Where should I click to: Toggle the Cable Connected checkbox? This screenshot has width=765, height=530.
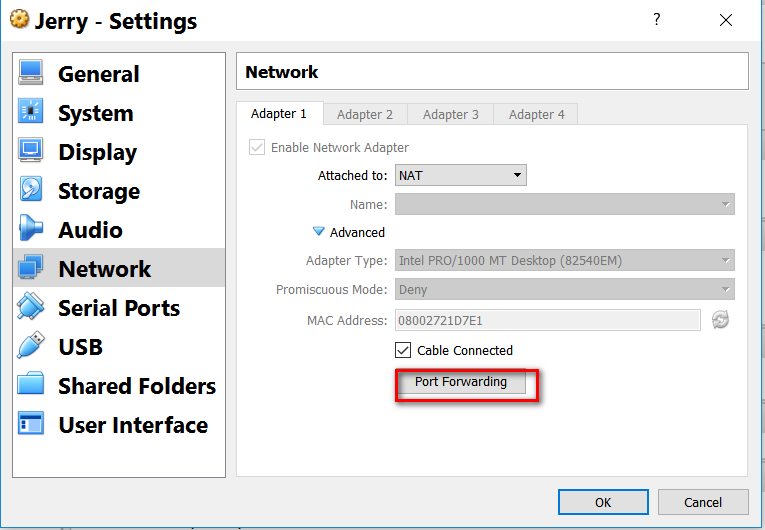click(403, 350)
